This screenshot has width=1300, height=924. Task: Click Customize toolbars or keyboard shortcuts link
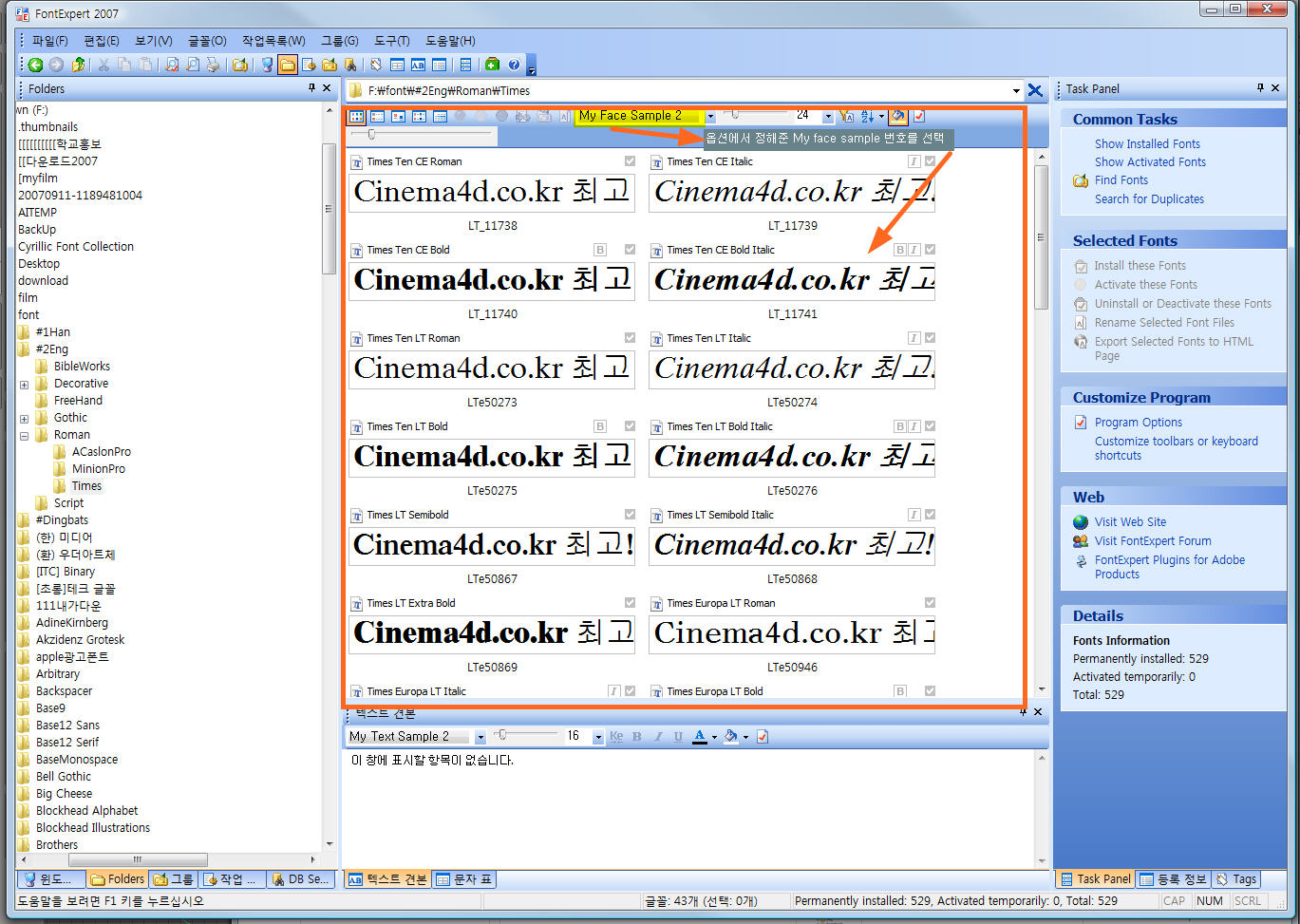[x=1177, y=448]
